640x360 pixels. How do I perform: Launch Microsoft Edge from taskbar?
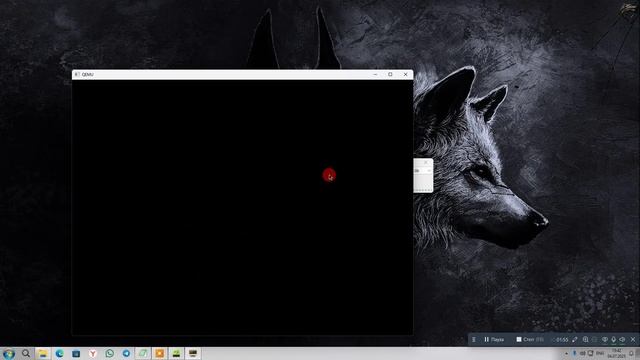[60, 353]
